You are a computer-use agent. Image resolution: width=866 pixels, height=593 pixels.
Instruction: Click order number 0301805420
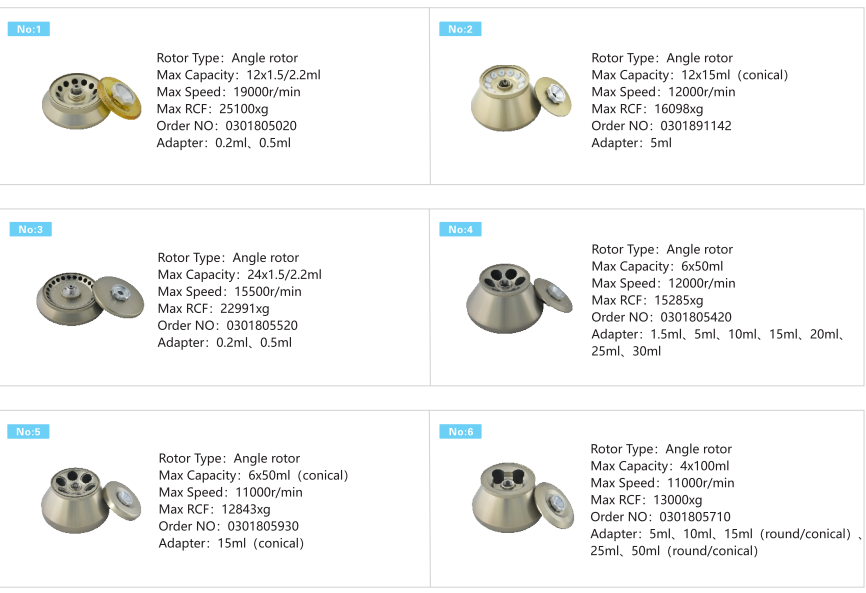(x=696, y=317)
